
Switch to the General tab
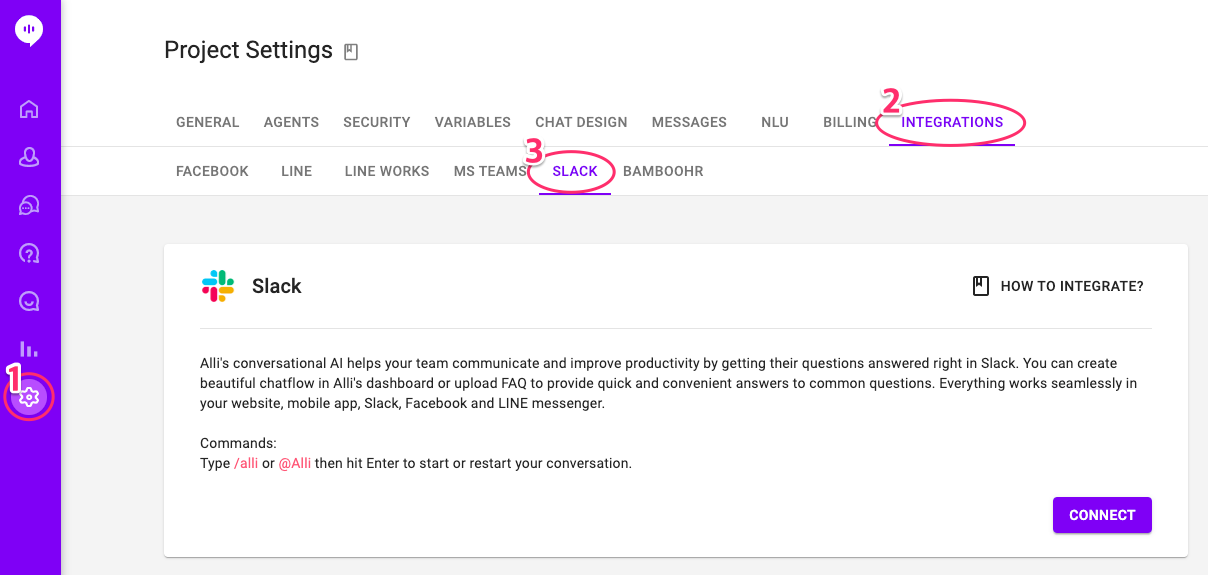coord(208,122)
